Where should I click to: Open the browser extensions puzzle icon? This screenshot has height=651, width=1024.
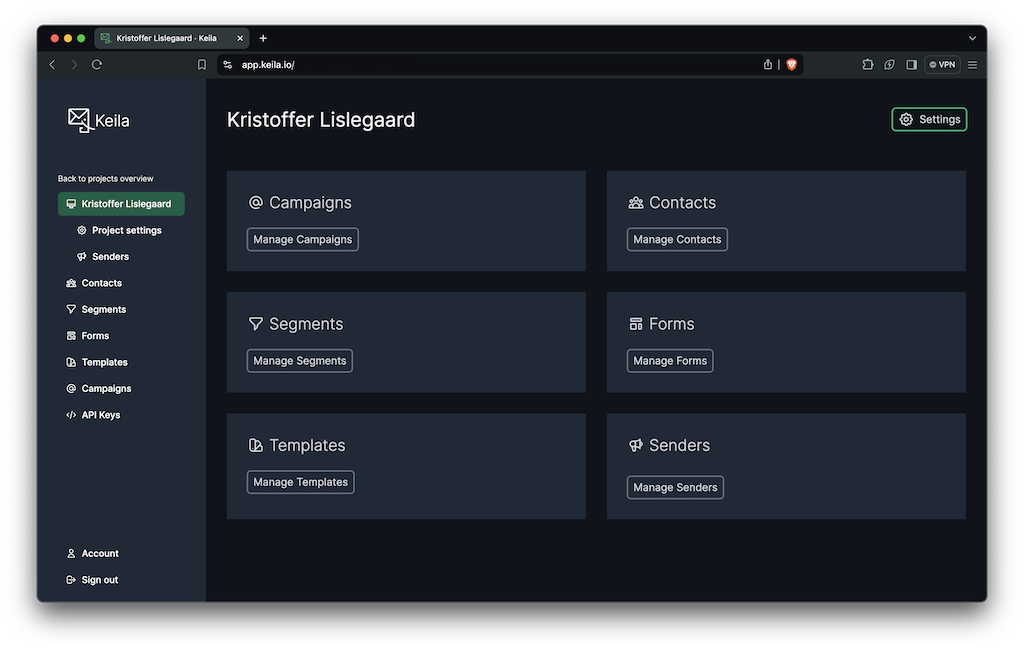867,64
